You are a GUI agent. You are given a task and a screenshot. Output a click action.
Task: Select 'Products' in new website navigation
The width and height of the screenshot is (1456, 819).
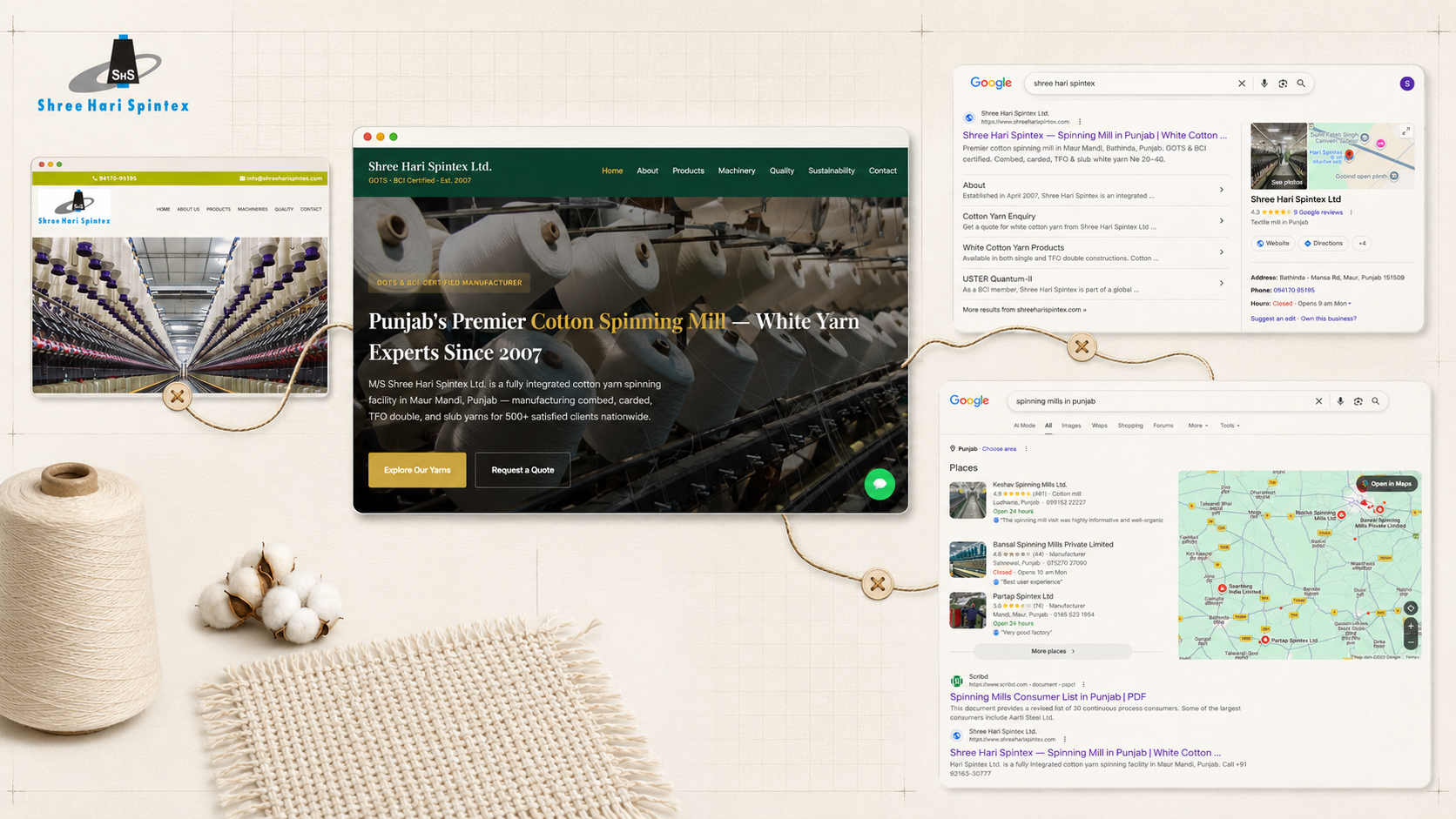pyautogui.click(x=688, y=171)
